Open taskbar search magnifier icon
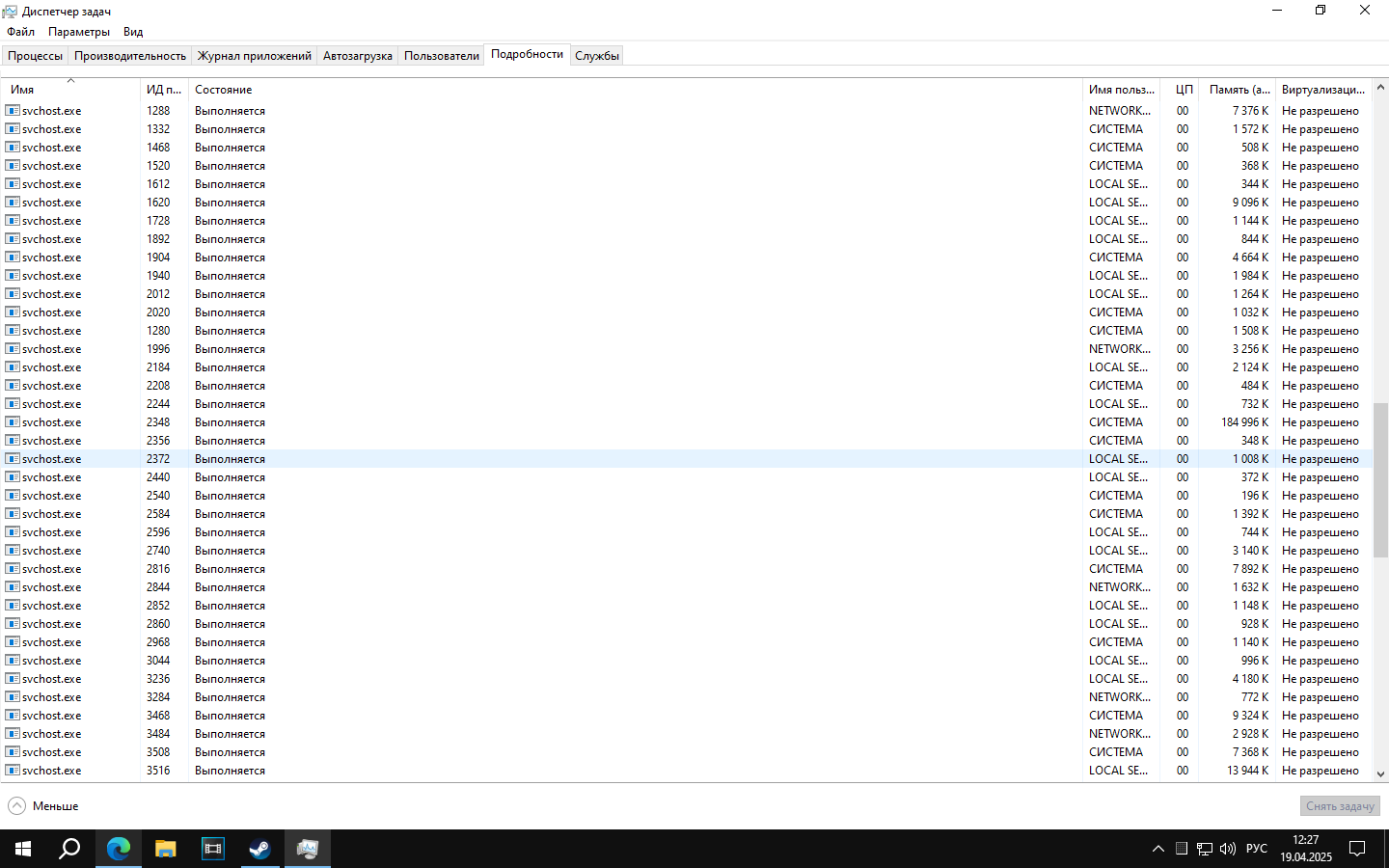 [69, 849]
